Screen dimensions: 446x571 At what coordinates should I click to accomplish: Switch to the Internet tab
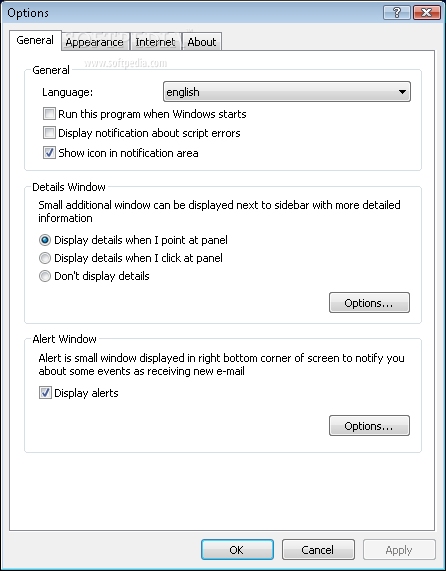pos(155,42)
